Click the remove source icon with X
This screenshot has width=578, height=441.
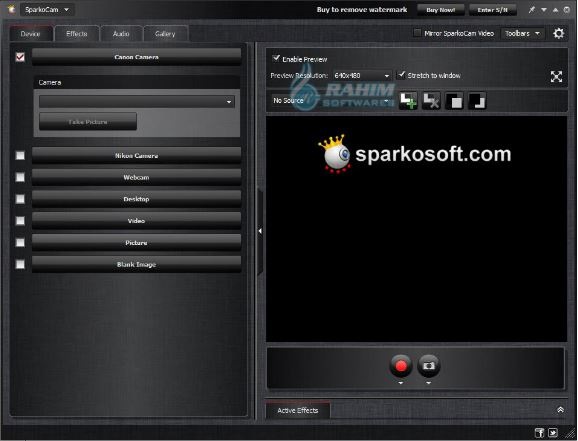(x=431, y=101)
